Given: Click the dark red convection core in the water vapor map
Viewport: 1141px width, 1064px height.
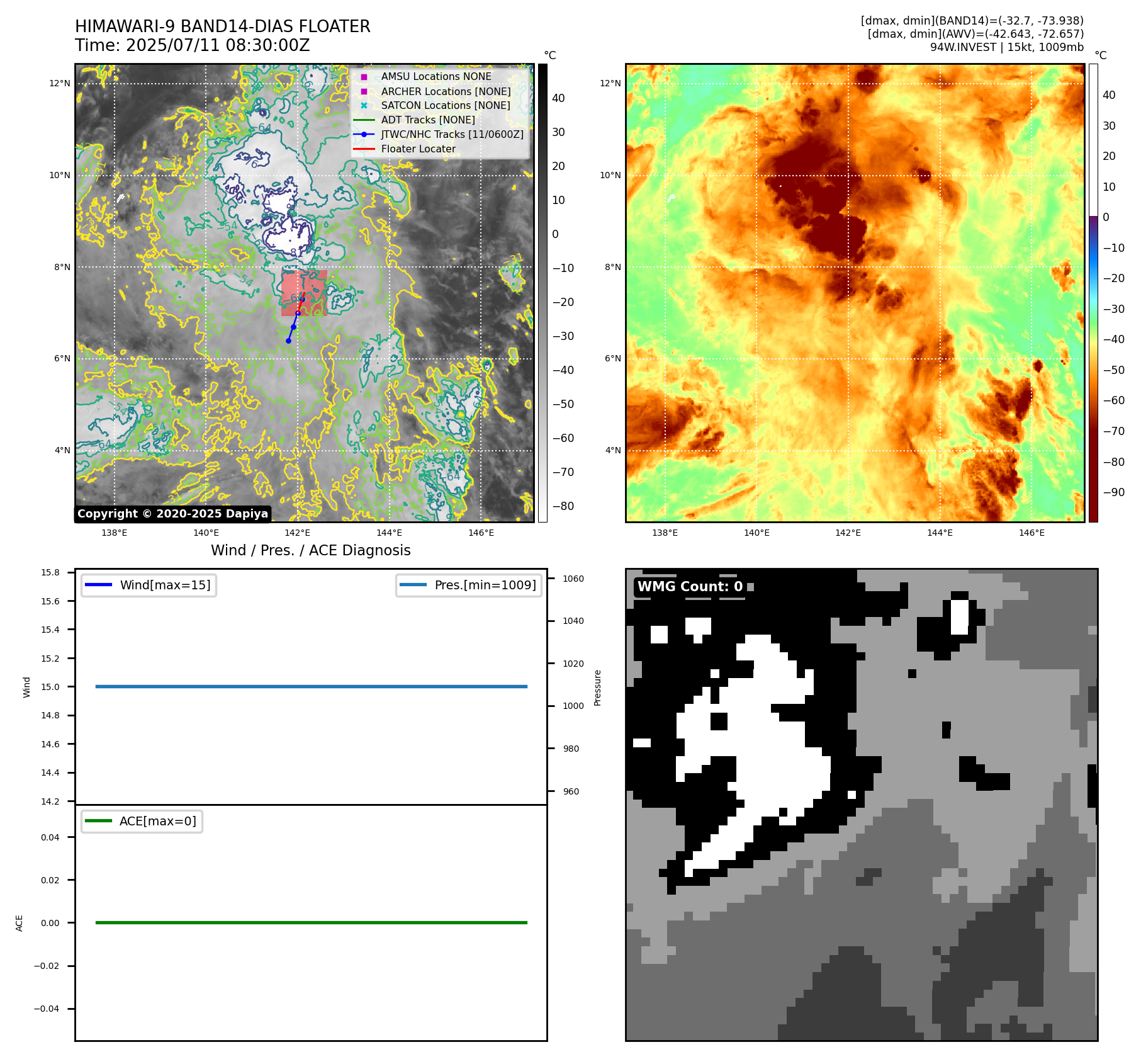Looking at the screenshot, I should [818, 195].
